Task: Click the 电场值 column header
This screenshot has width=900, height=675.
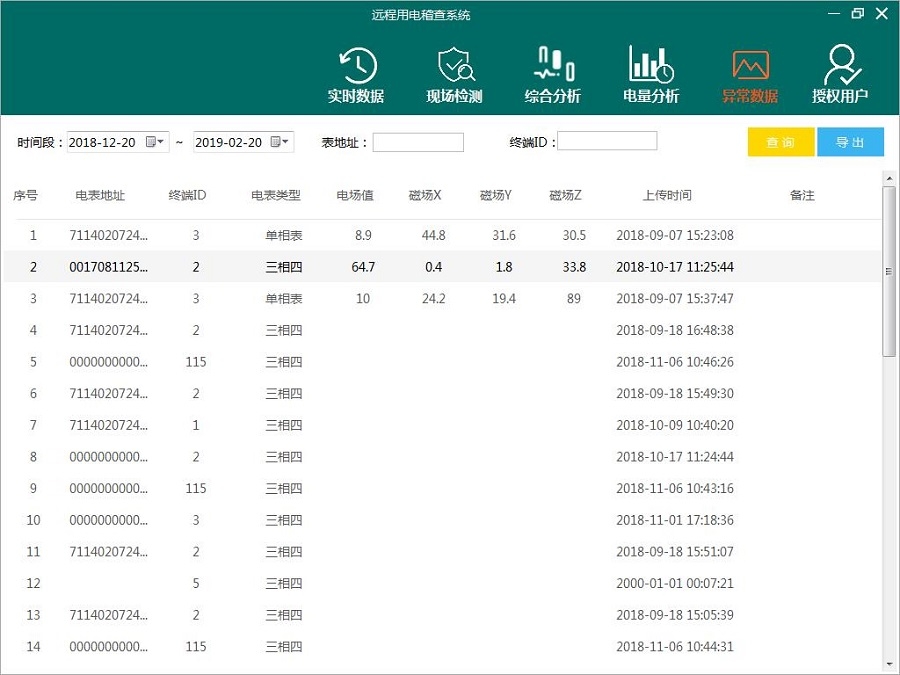Action: (x=355, y=195)
